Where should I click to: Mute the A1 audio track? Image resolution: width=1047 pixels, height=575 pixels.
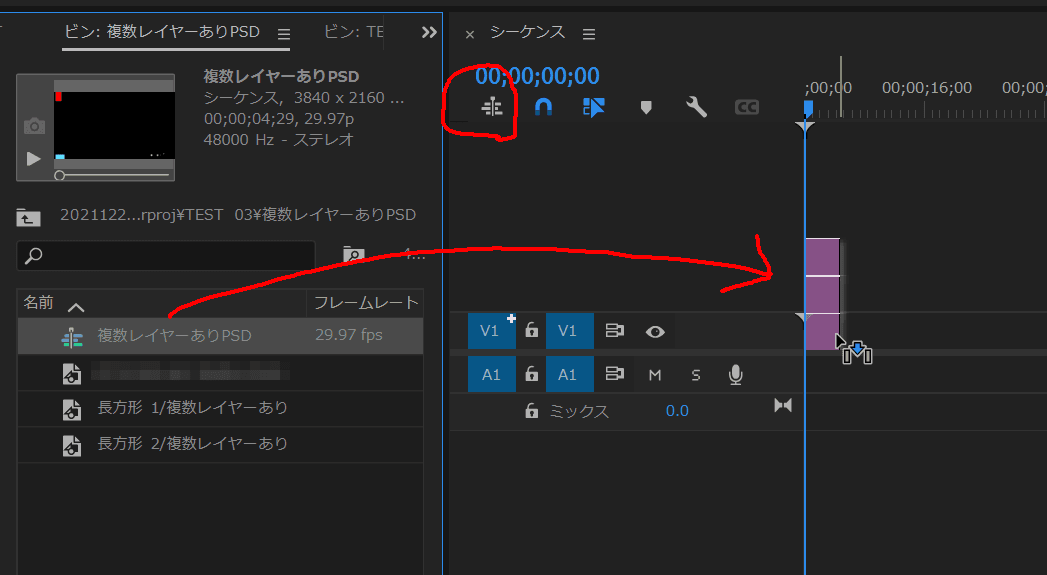point(655,375)
